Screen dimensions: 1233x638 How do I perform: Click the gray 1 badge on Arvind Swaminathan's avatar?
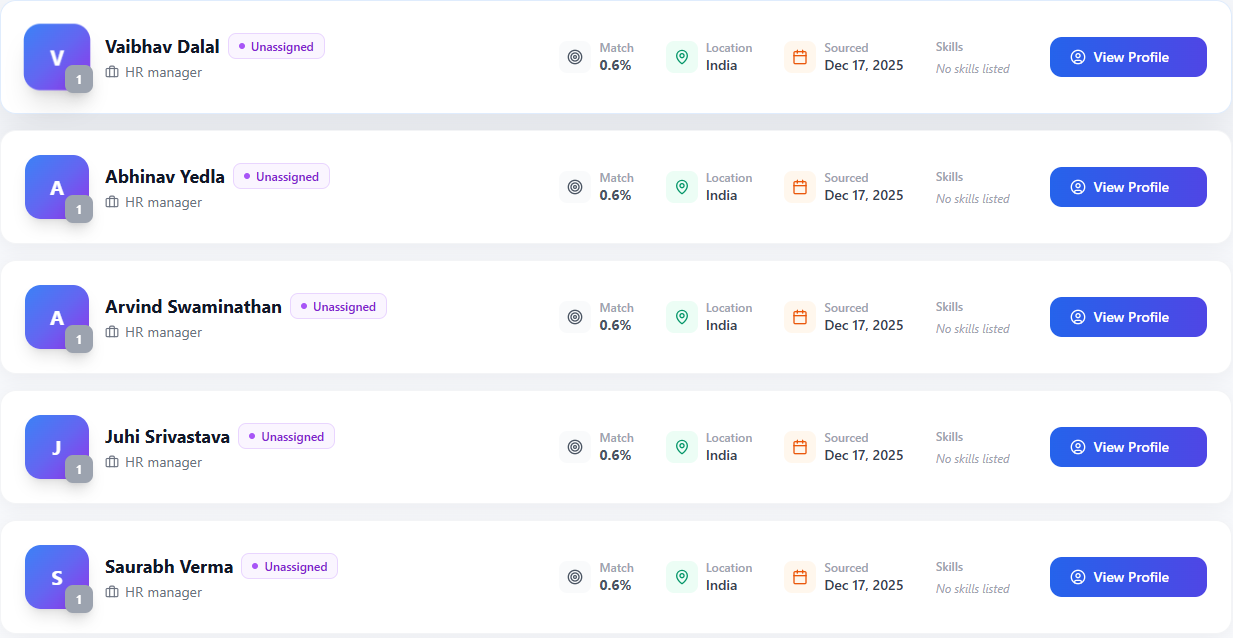click(x=79, y=339)
